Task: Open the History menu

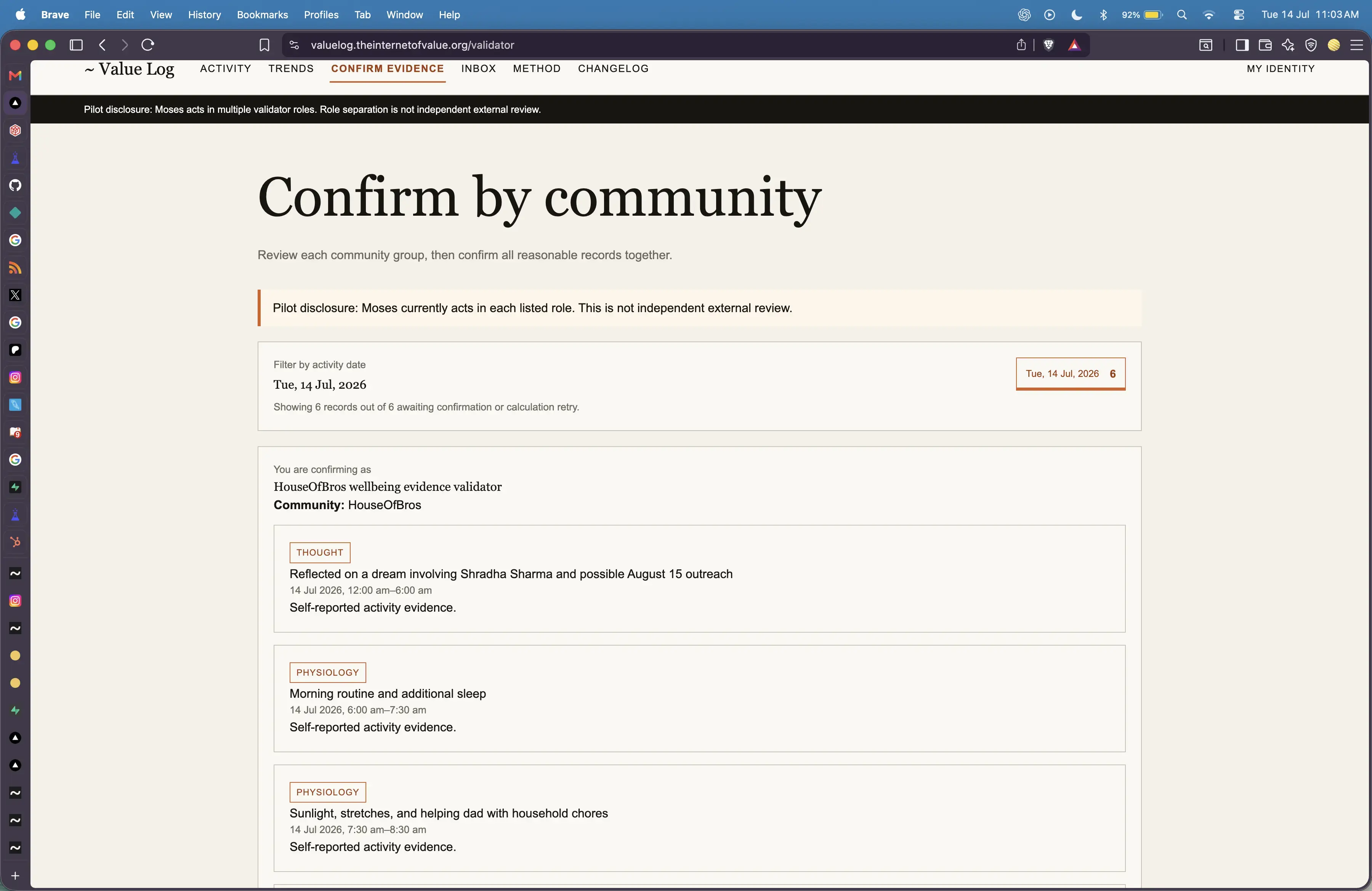Action: coord(204,15)
